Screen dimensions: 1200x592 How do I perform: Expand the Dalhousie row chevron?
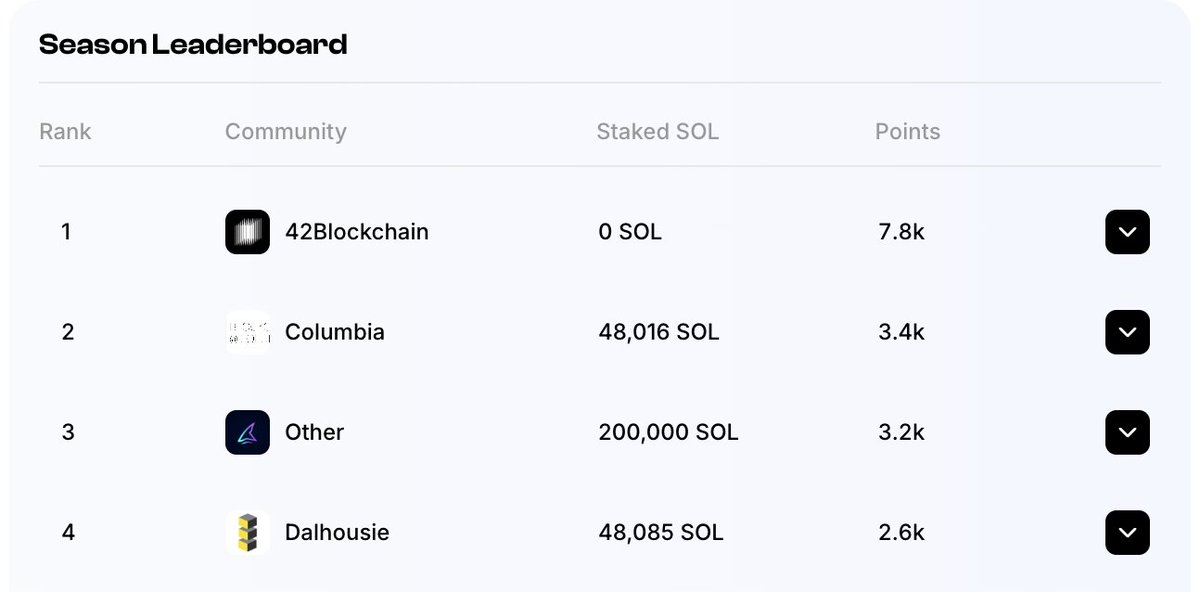point(1127,532)
